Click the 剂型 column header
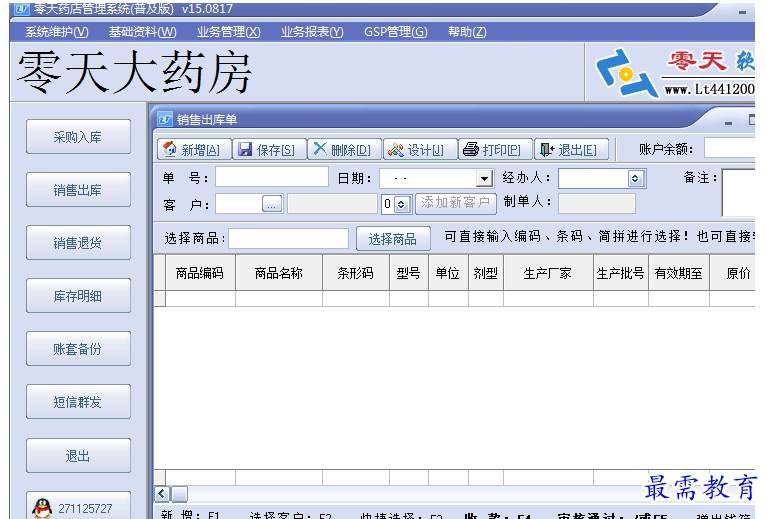Viewport: 766px width, 519px height. (486, 273)
